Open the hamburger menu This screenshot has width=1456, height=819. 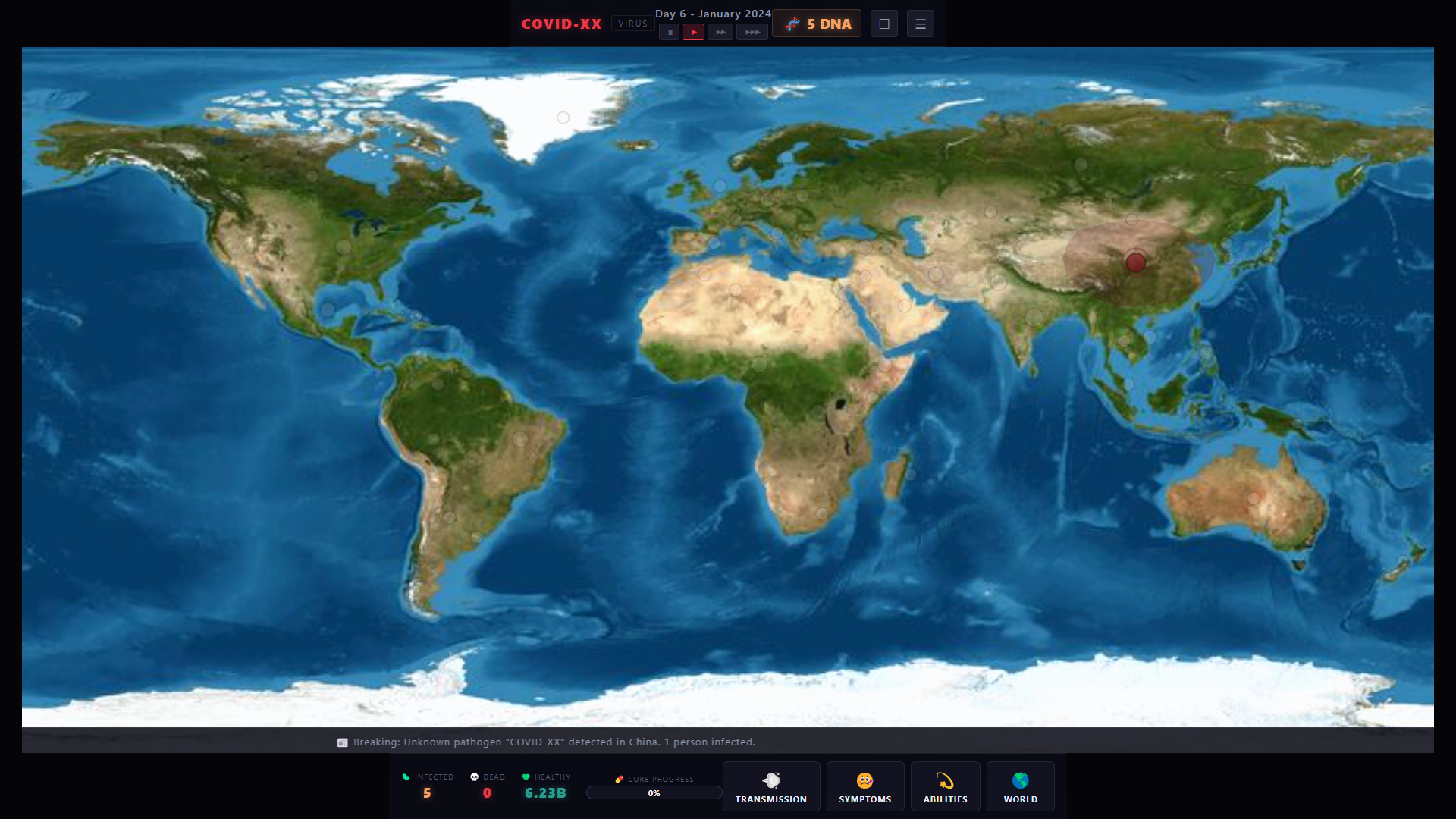pos(920,24)
